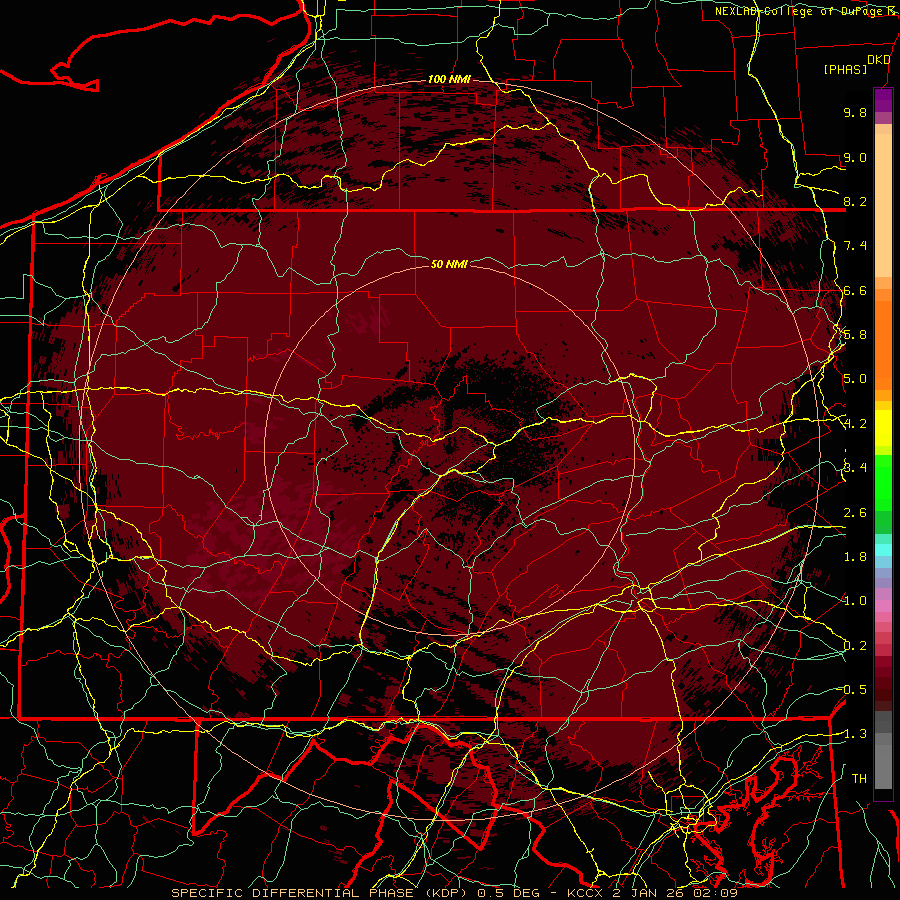
Task: Pick the pink segment of the color bar
Action: (x=883, y=606)
